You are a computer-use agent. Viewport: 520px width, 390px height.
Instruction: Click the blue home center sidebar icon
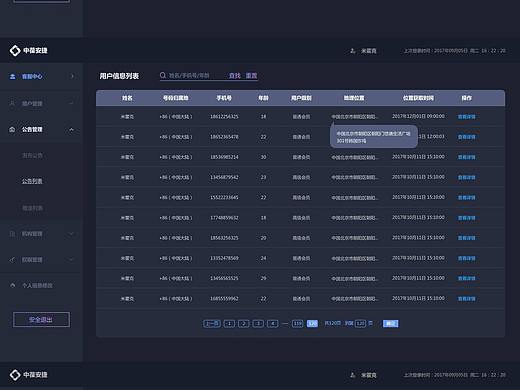pyautogui.click(x=12, y=77)
